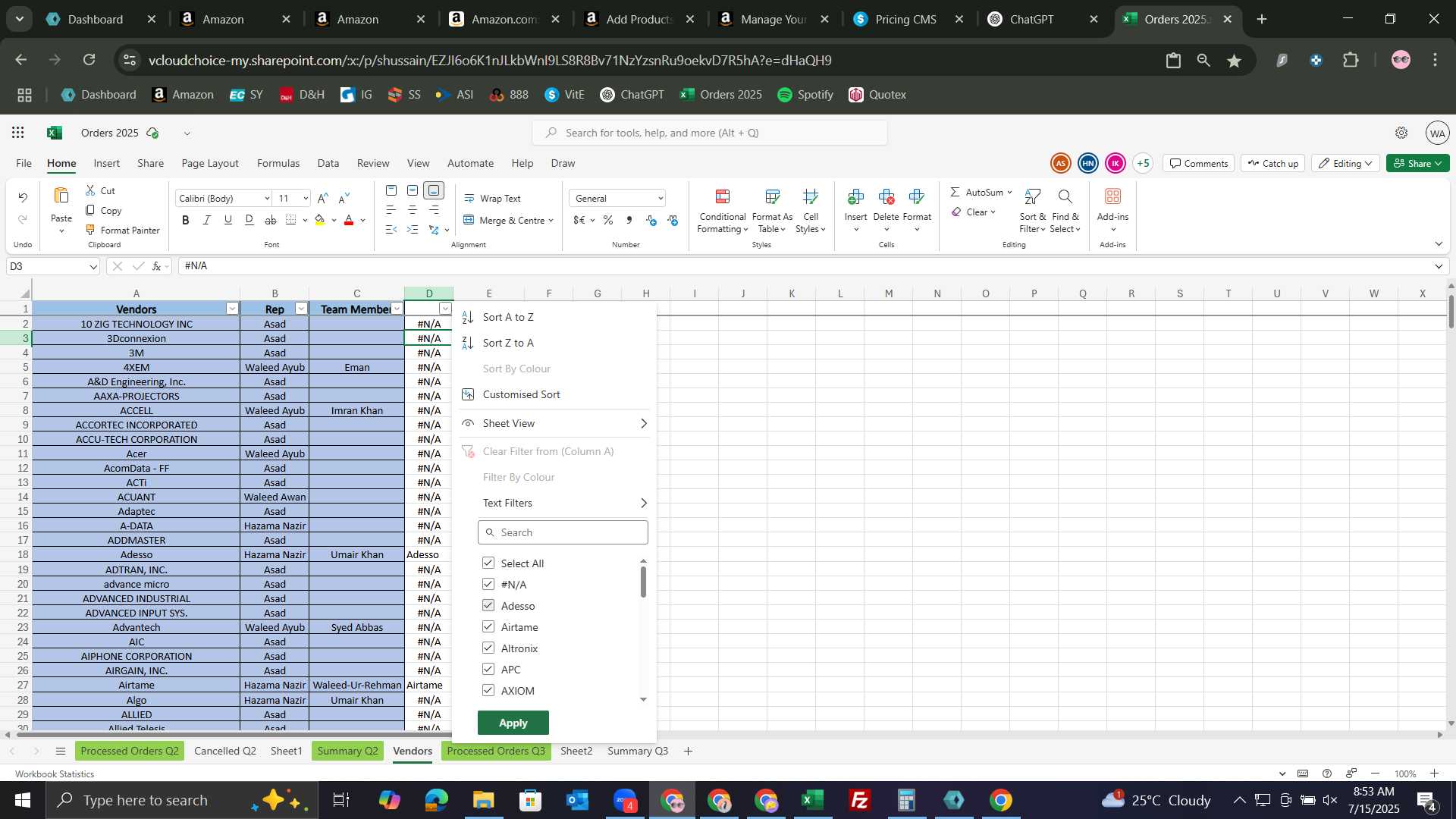This screenshot has width=1456, height=819.
Task: Toggle the Select All checkbox
Action: click(x=488, y=563)
